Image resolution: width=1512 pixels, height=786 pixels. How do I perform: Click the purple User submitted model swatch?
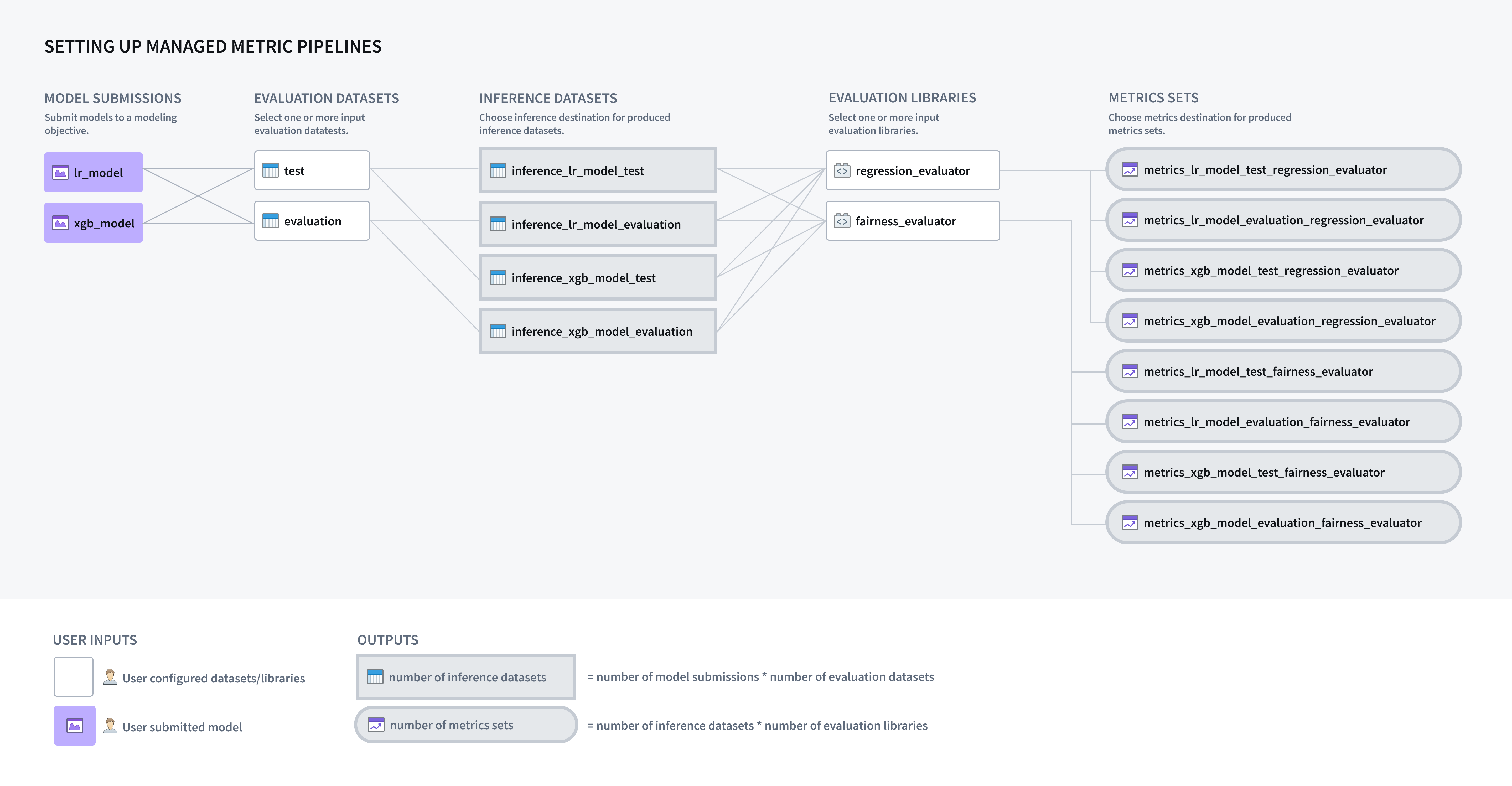tap(75, 726)
